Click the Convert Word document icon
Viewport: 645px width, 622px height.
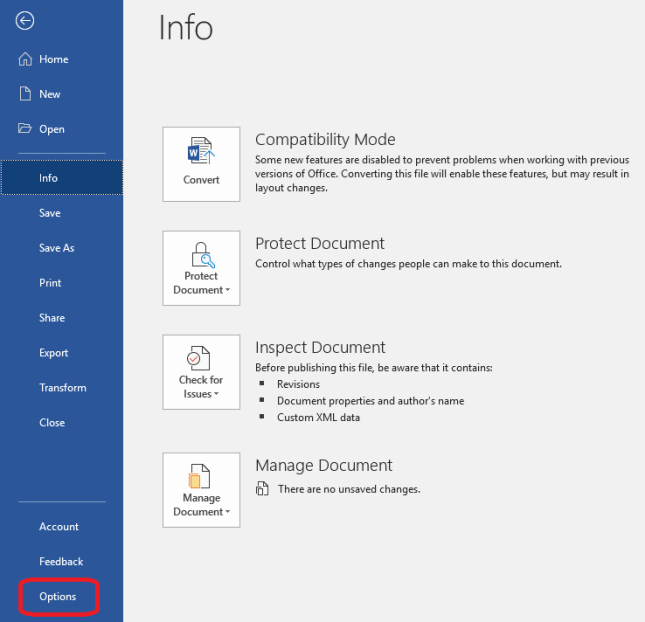[x=201, y=153]
